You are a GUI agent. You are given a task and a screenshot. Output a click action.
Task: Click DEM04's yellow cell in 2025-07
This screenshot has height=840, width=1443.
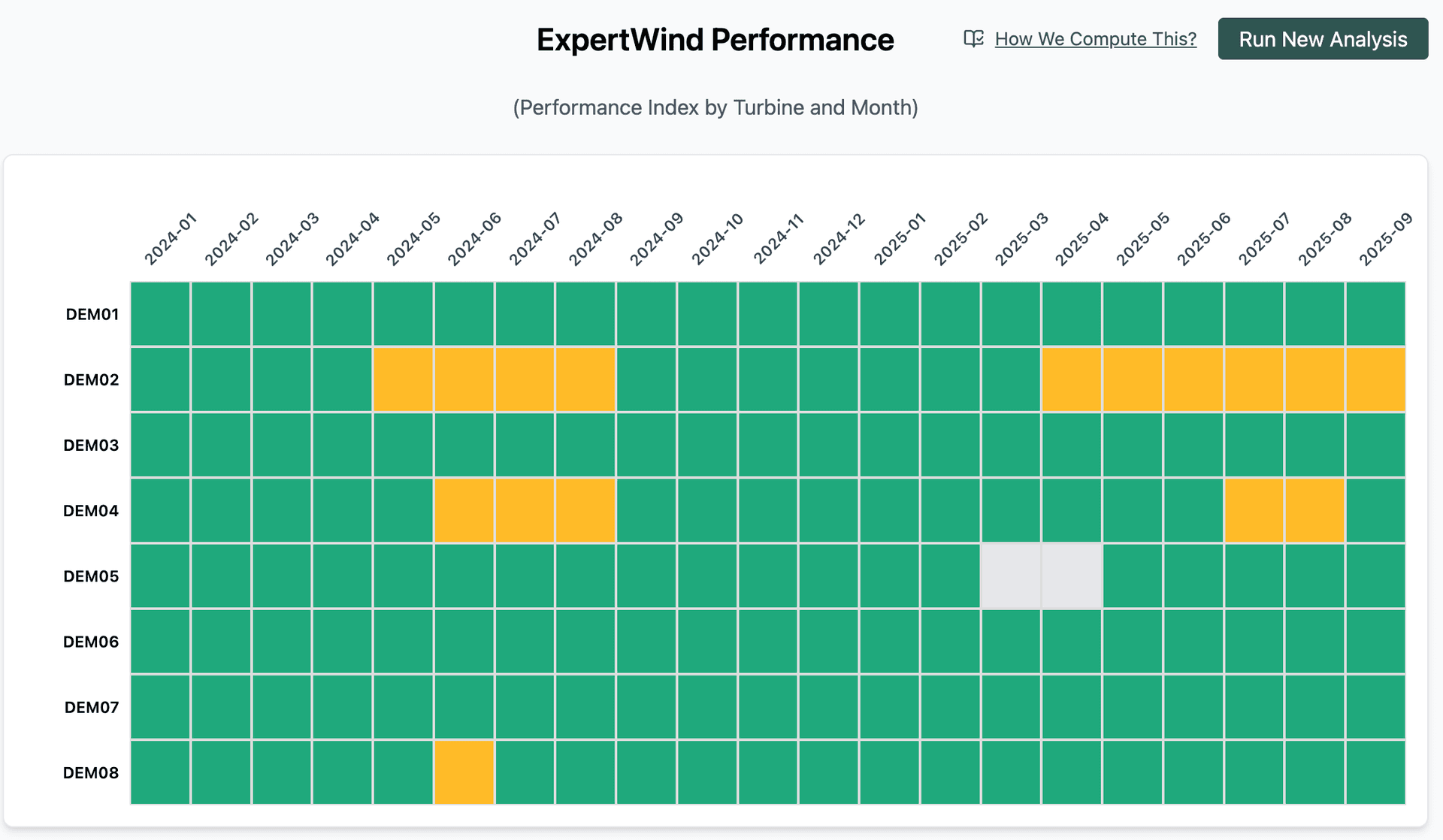click(1255, 510)
